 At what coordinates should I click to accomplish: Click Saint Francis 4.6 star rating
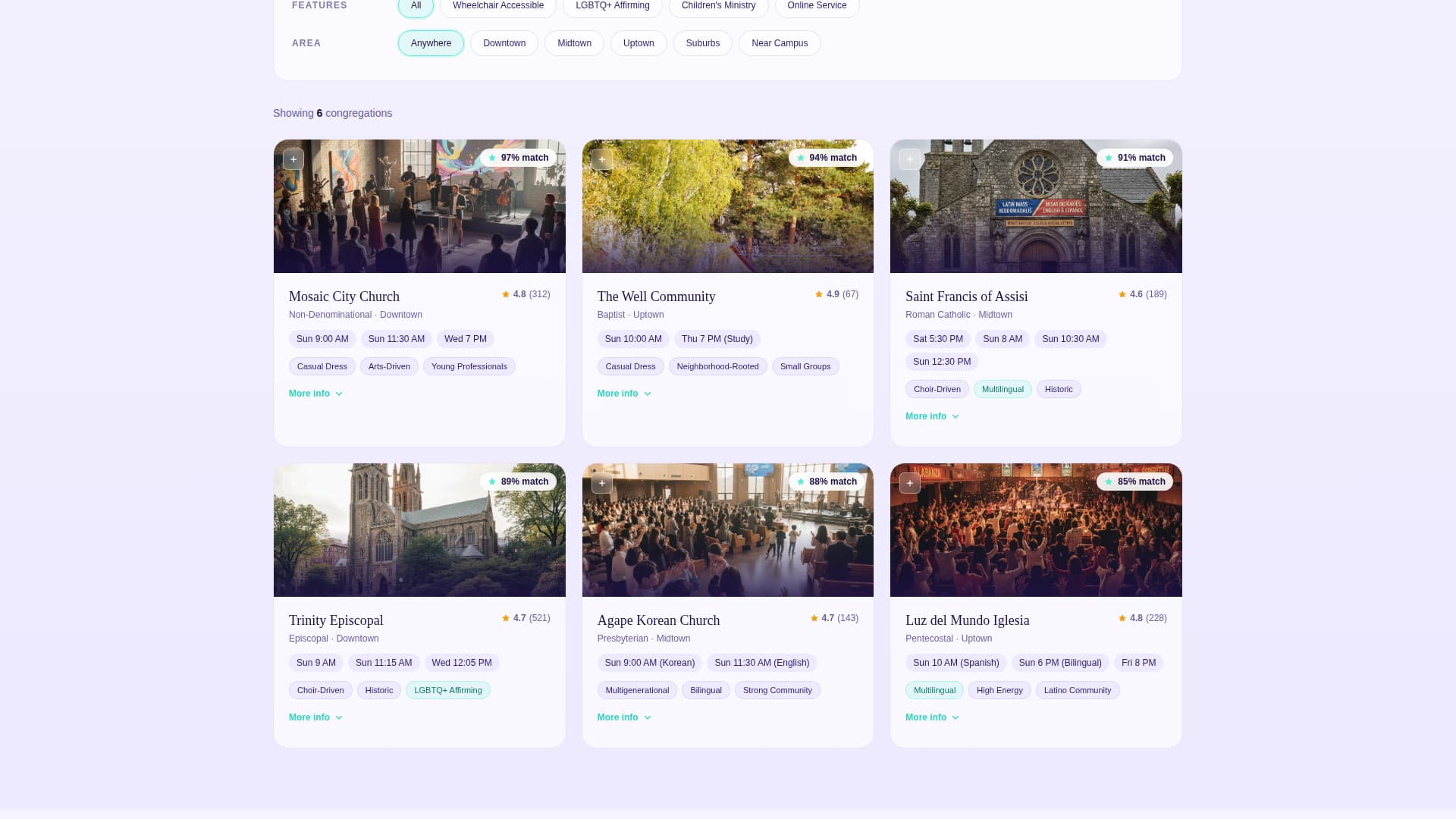[1142, 294]
